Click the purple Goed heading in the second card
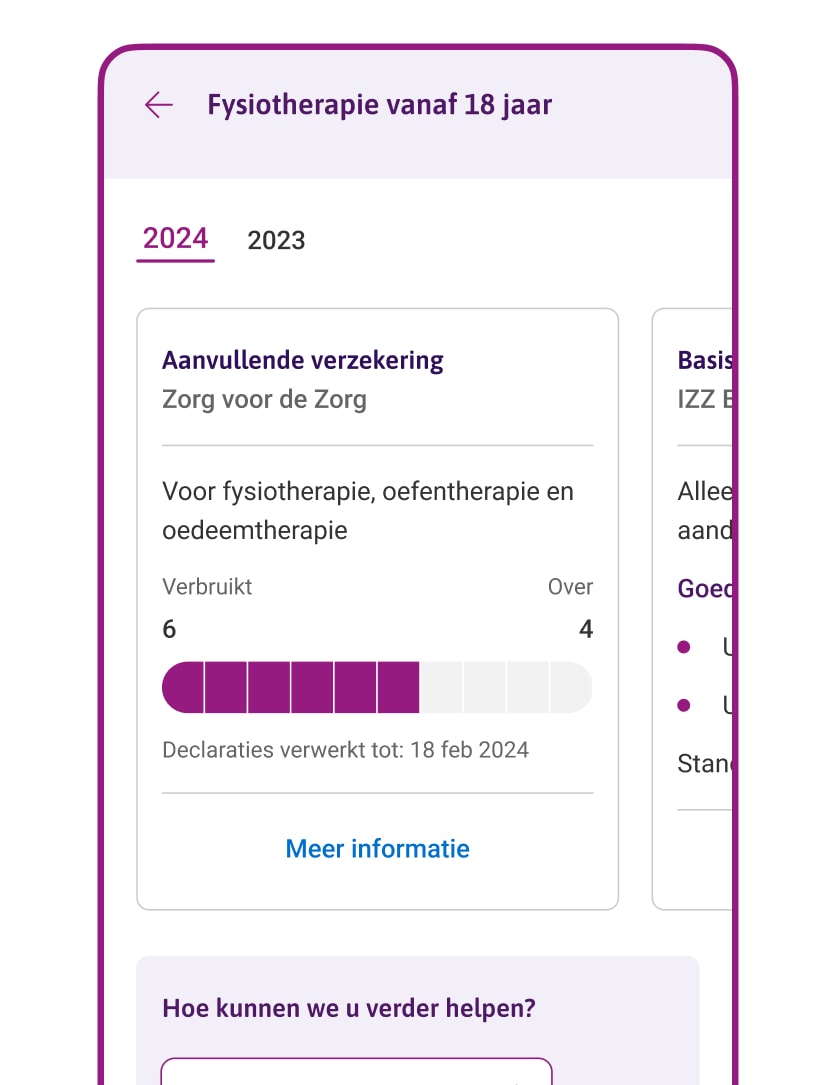This screenshot has height=1085, width=835. pyautogui.click(x=705, y=588)
